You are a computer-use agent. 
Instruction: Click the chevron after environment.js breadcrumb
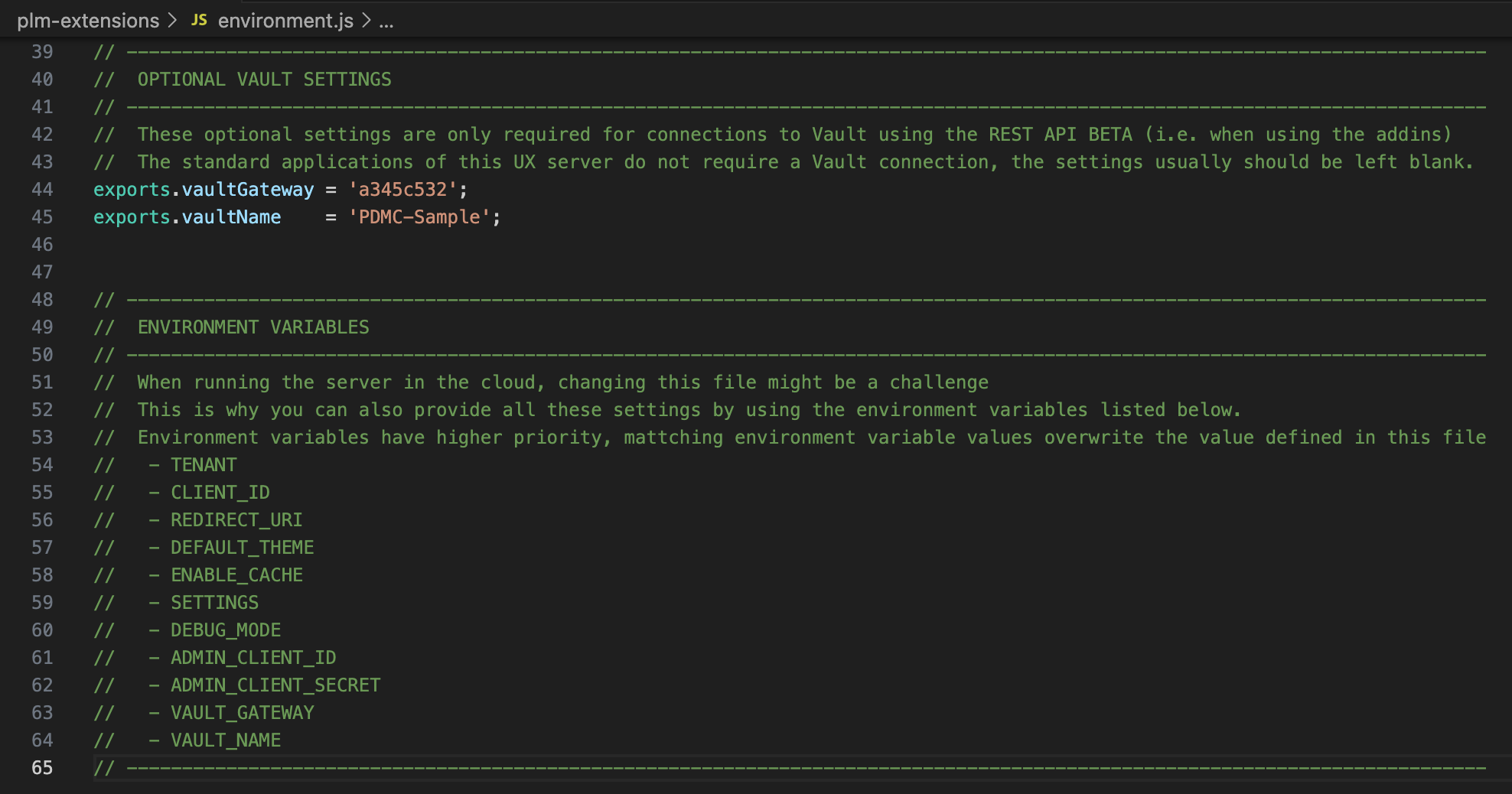pyautogui.click(x=367, y=21)
